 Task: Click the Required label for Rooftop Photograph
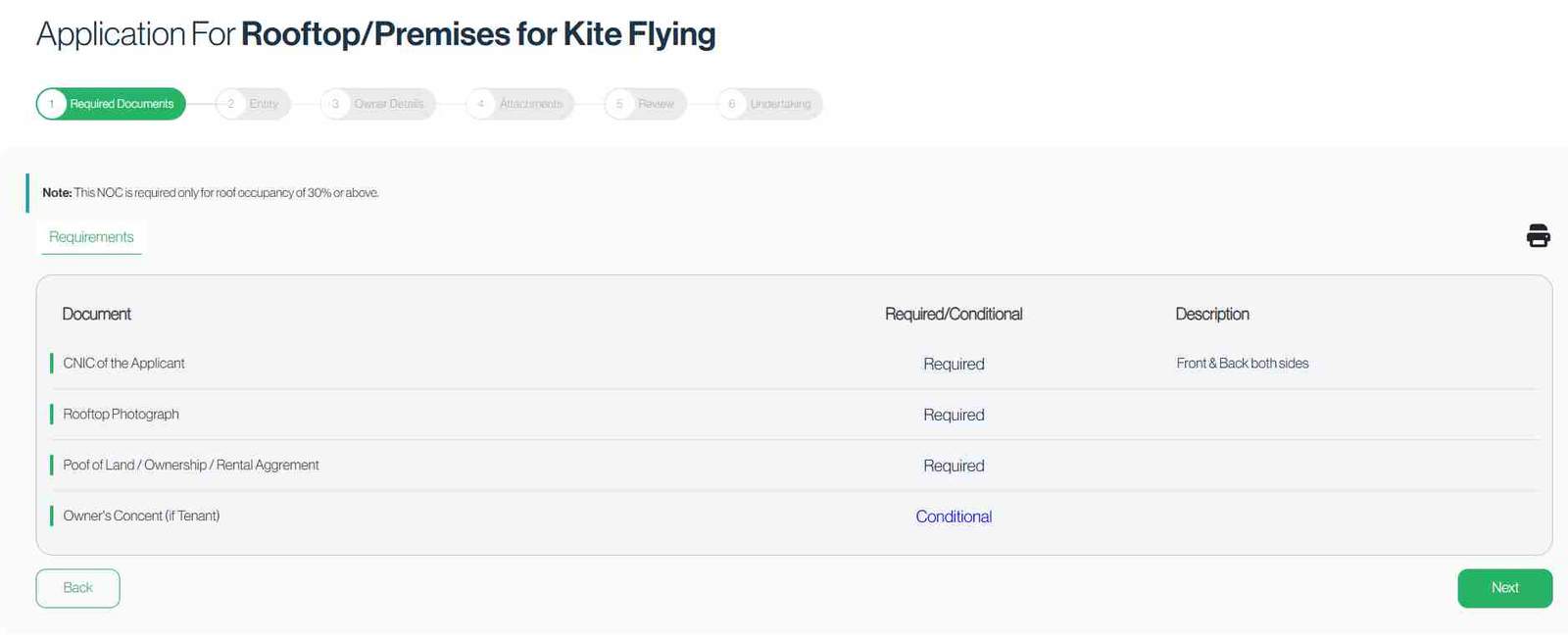click(x=953, y=414)
